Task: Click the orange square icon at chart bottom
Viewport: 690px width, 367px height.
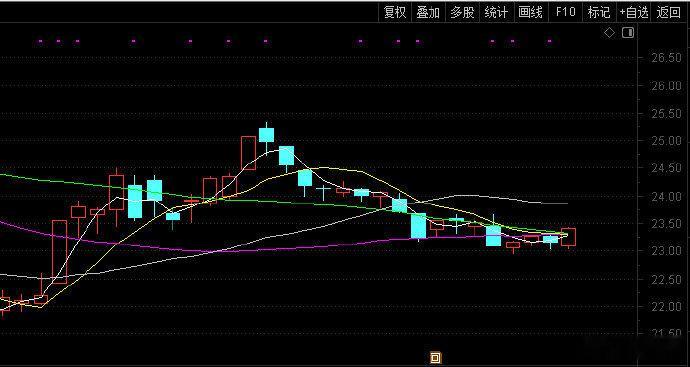Action: tap(435, 357)
